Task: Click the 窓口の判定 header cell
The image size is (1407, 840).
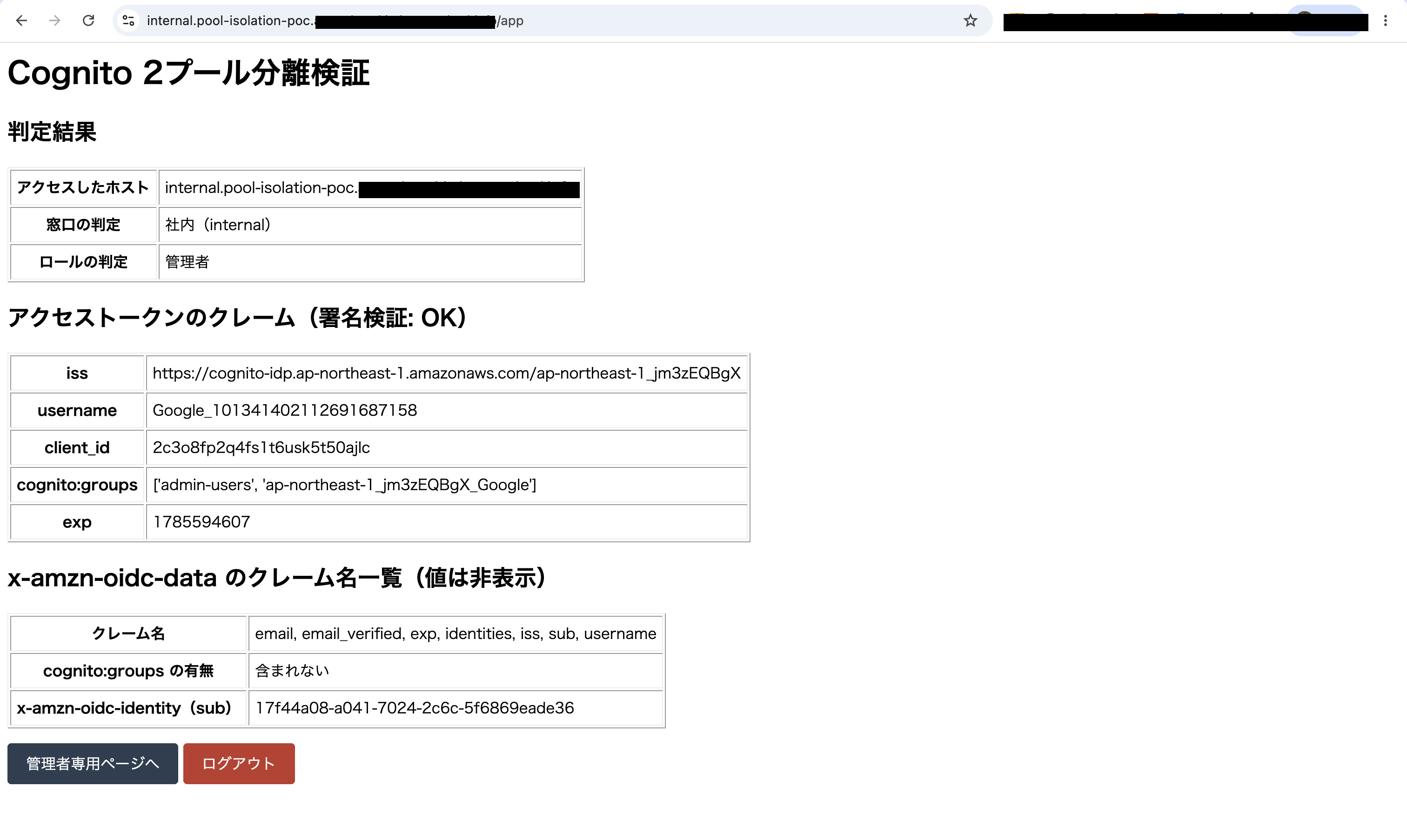Action: point(83,225)
